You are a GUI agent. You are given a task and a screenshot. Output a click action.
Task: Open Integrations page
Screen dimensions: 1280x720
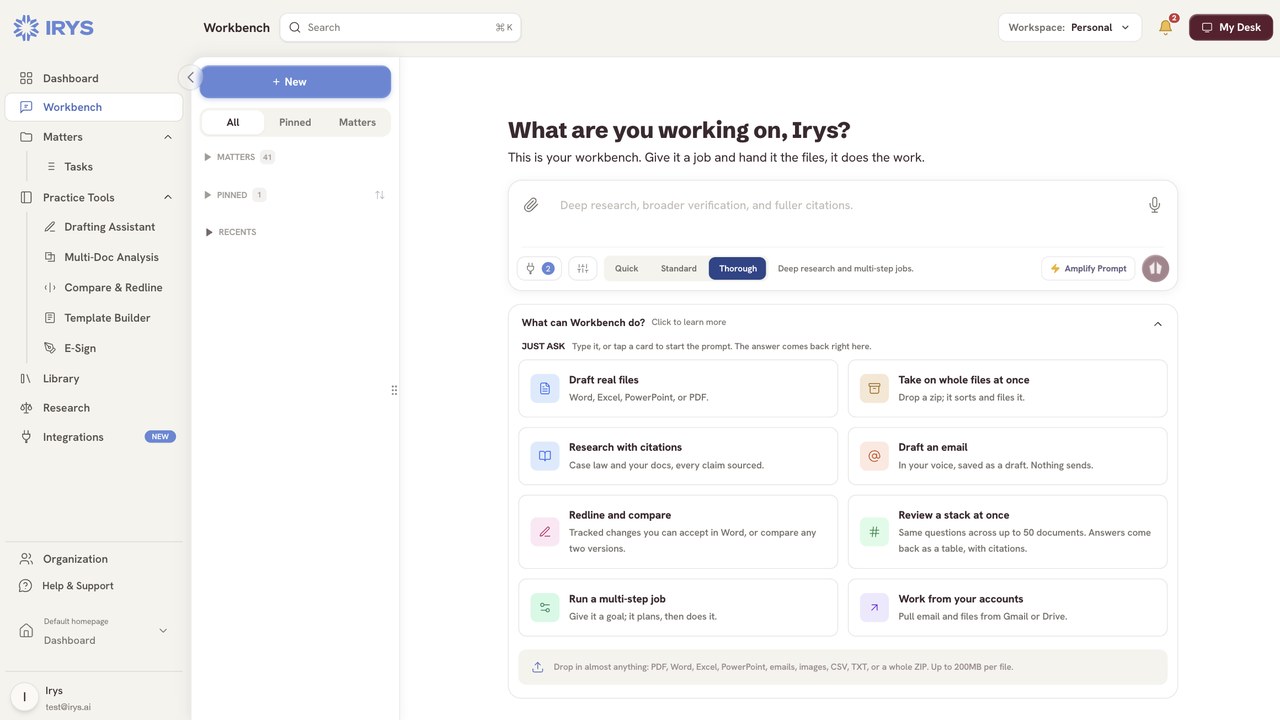pyautogui.click(x=94, y=437)
